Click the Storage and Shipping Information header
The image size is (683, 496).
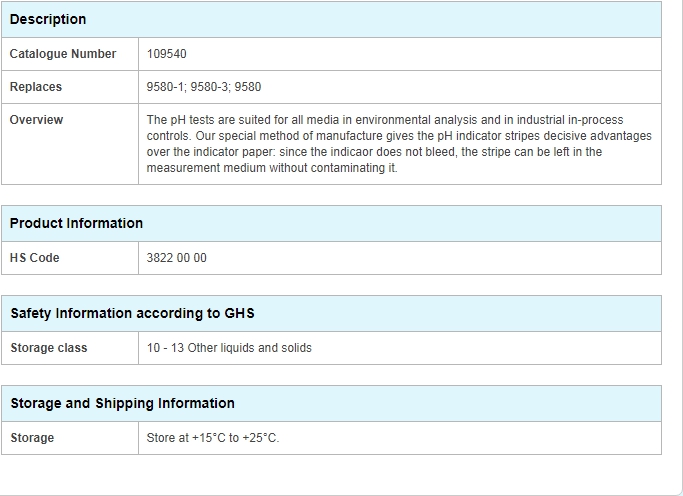(x=331, y=403)
